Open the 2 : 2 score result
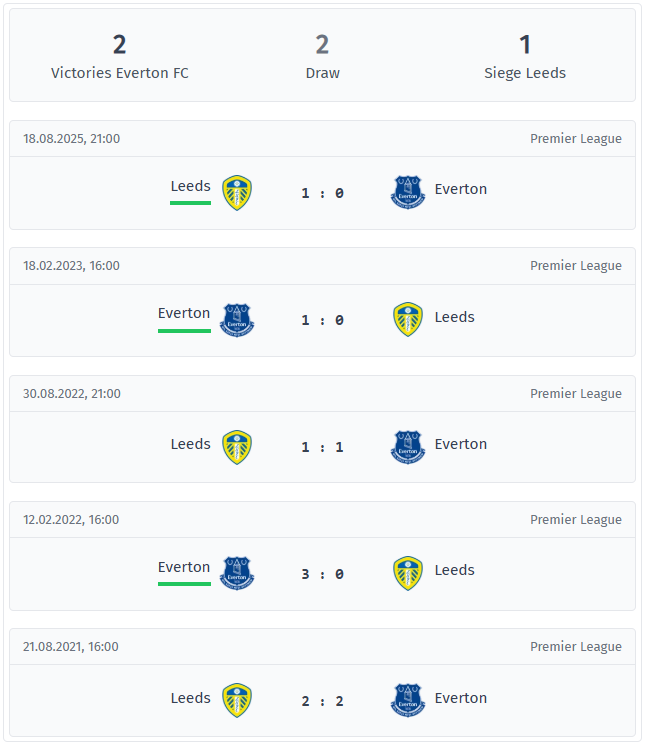 322,701
